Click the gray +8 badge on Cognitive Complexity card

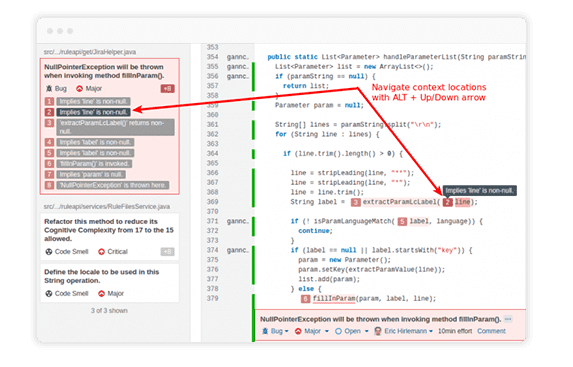pyautogui.click(x=167, y=251)
